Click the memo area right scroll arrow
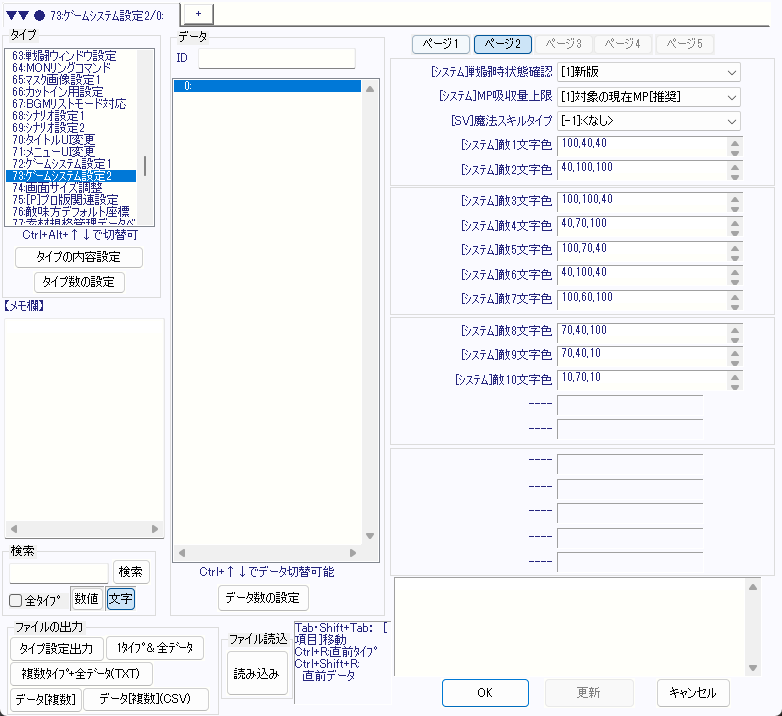This screenshot has height=716, width=782. pos(155,529)
